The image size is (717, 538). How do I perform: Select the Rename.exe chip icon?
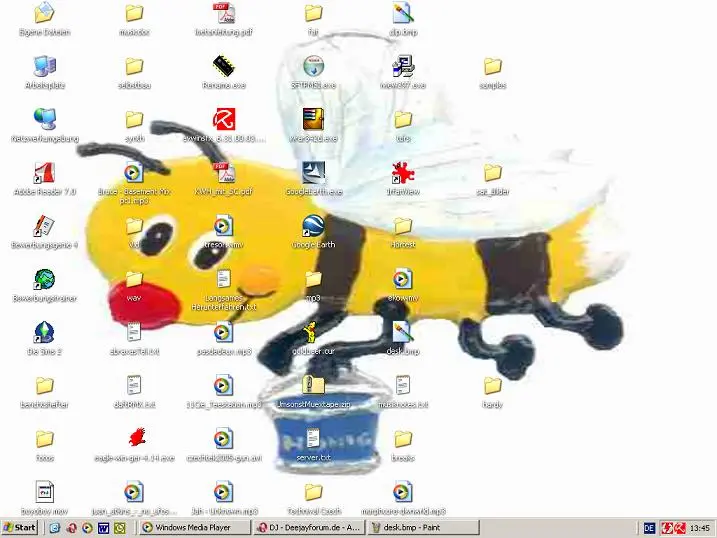223,67
